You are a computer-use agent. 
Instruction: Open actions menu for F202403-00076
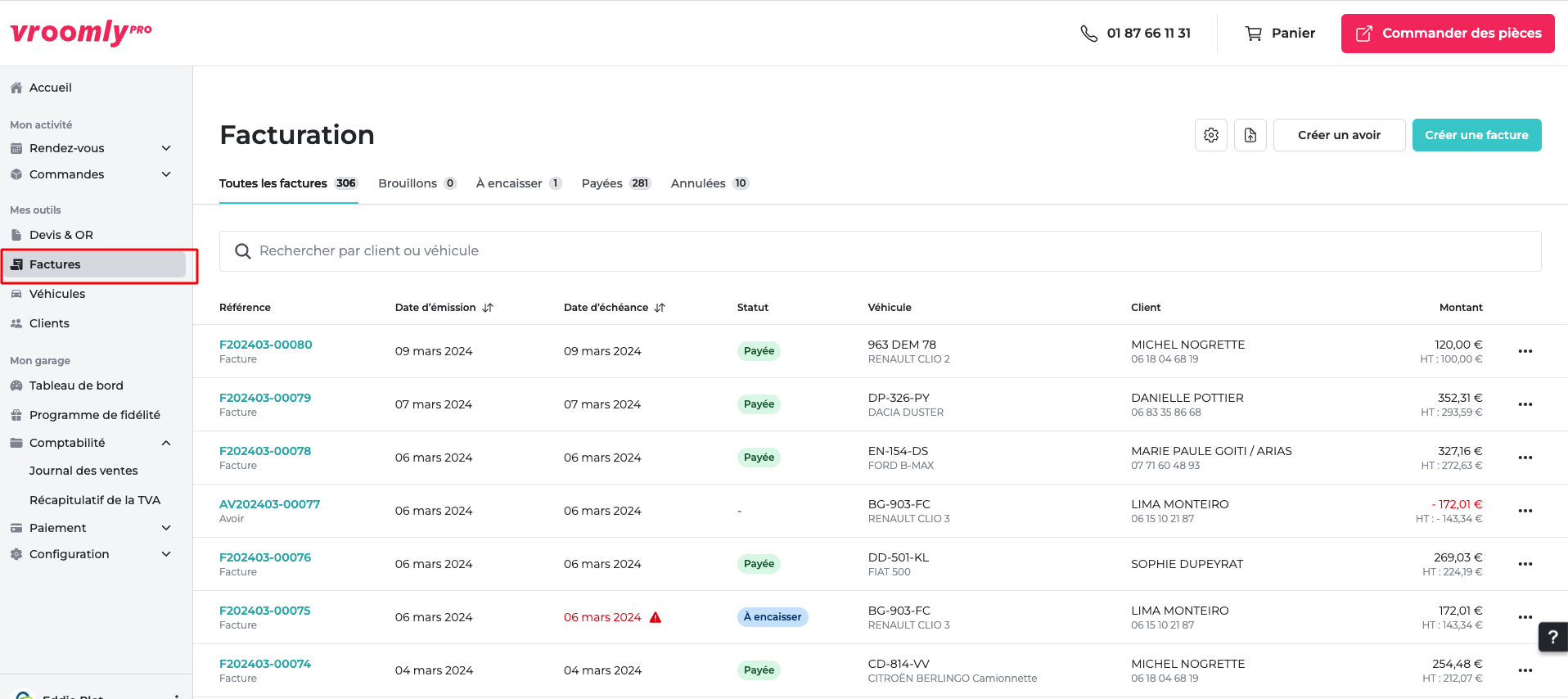[1525, 564]
